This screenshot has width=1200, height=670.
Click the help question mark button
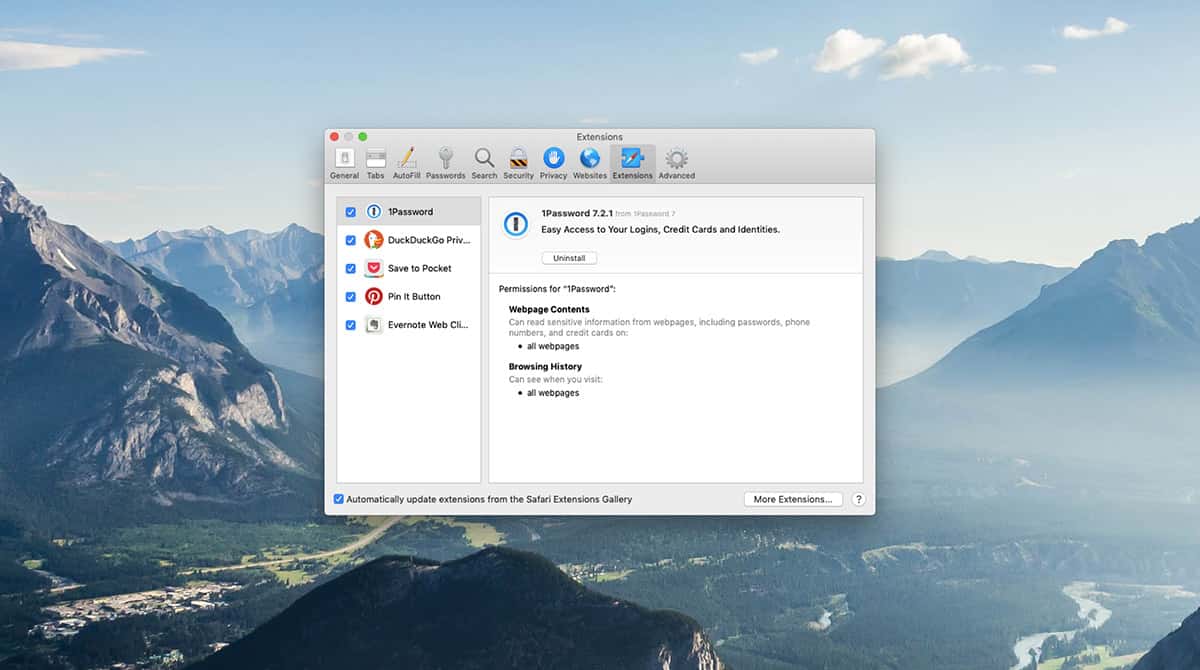[858, 499]
